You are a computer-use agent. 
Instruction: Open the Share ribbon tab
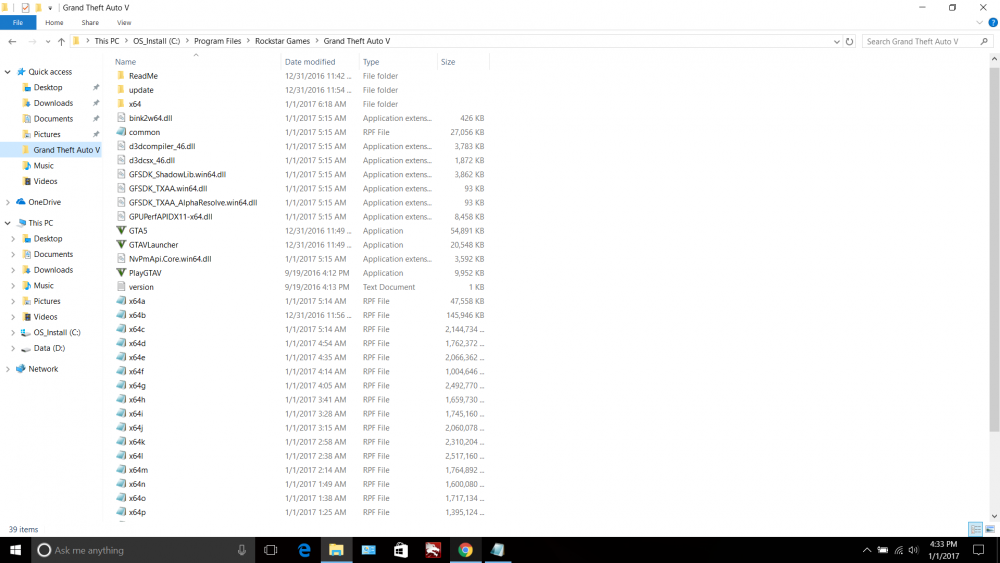pyautogui.click(x=90, y=22)
